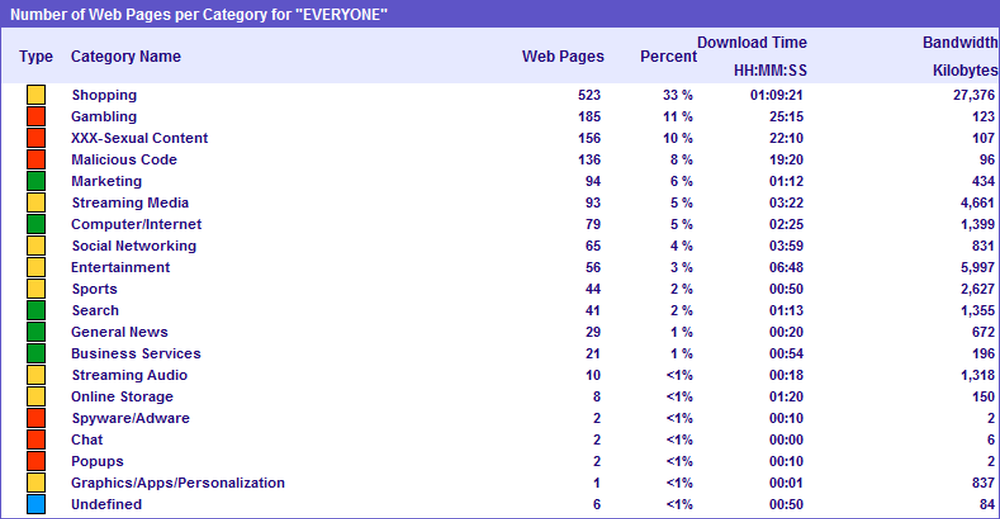Click the Download Time column header

tap(752, 42)
